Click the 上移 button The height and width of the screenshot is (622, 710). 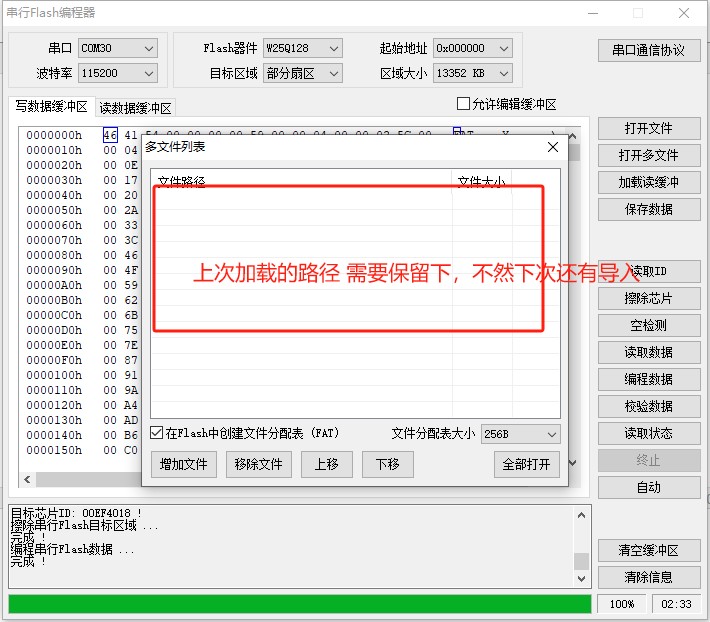point(326,464)
